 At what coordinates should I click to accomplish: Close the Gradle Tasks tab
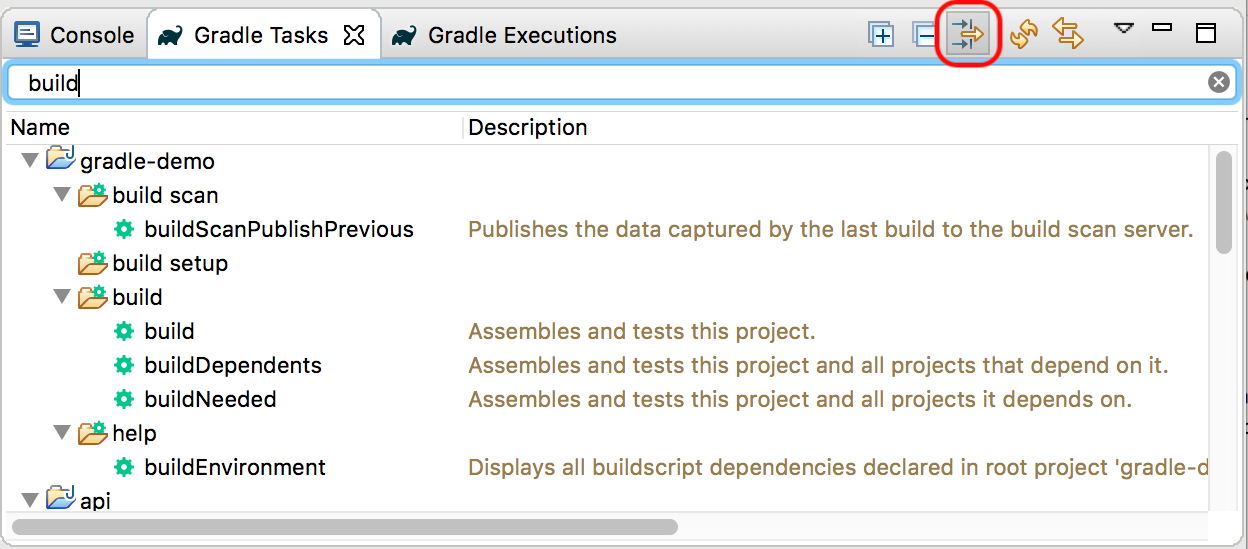point(353,35)
